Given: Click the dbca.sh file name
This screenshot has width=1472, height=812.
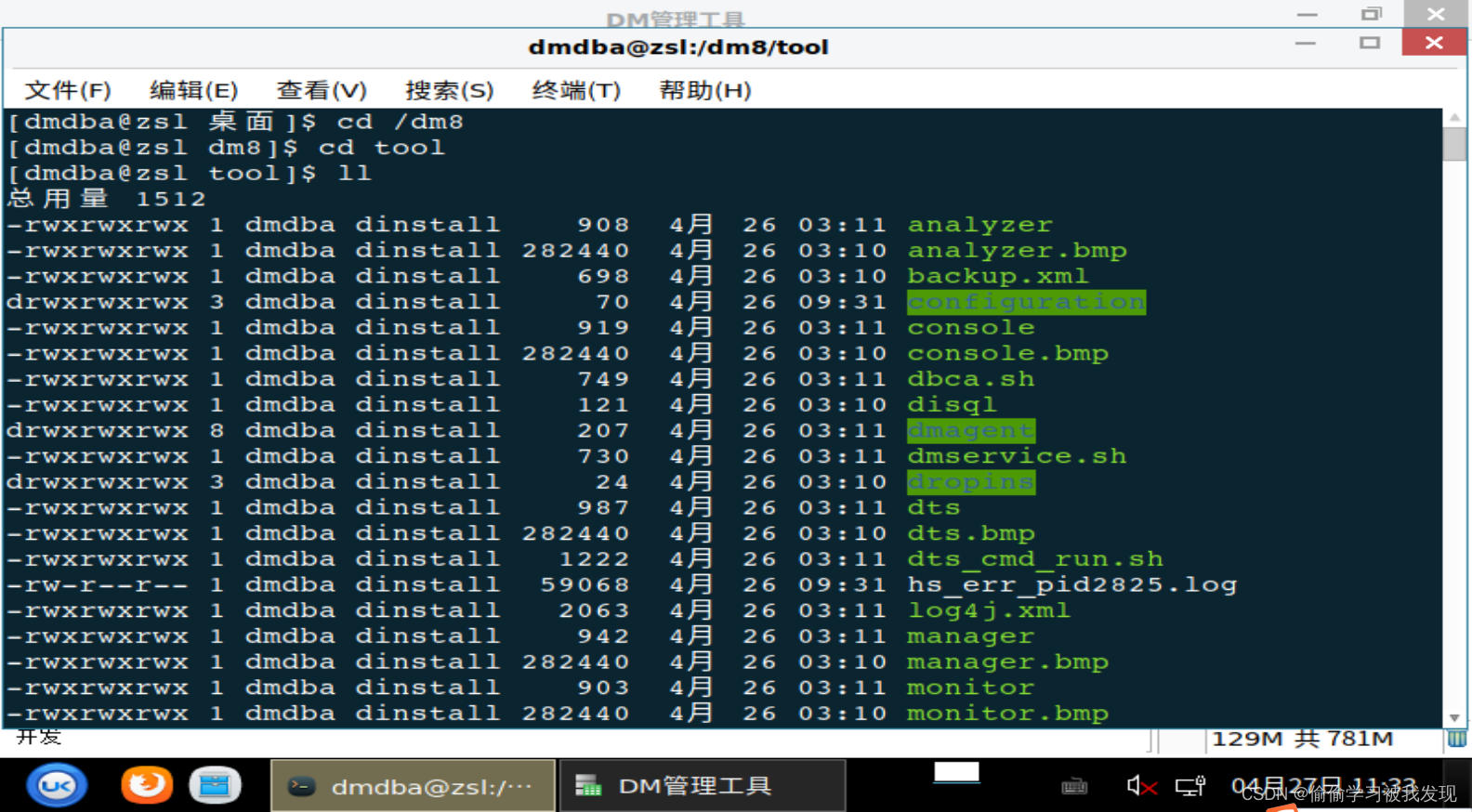Looking at the screenshot, I should [x=970, y=379].
